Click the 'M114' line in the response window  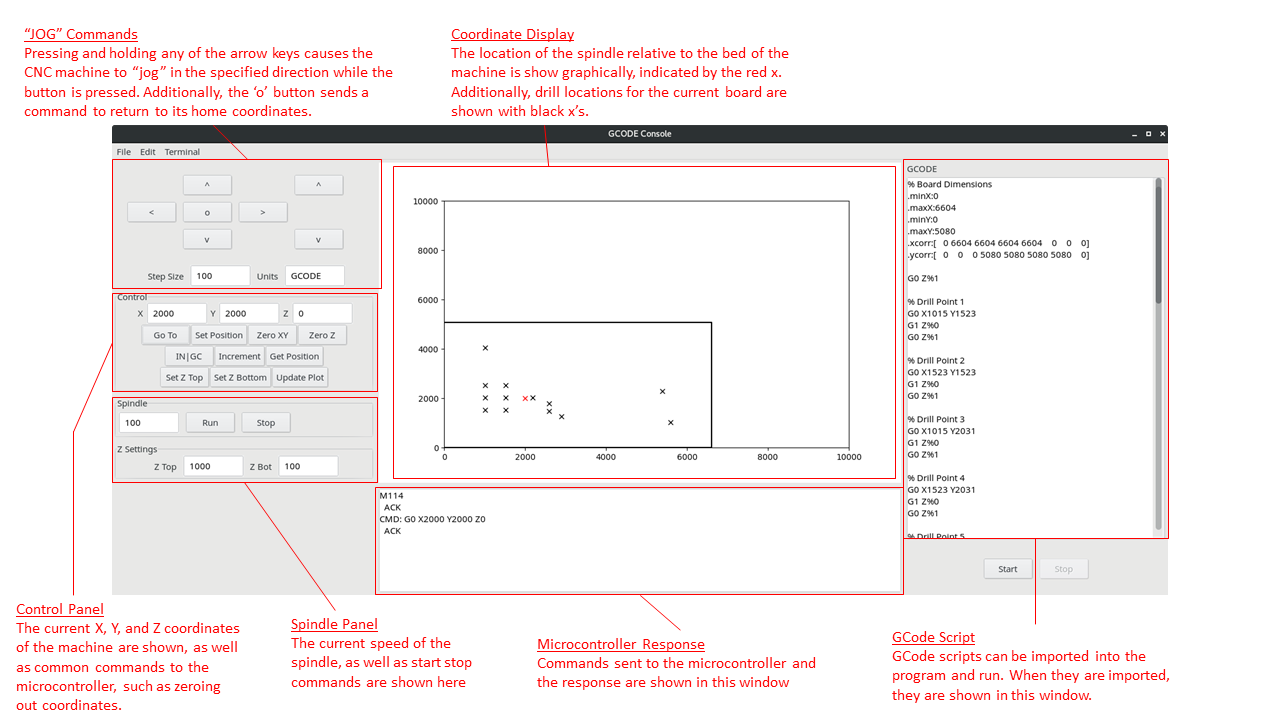coord(391,495)
